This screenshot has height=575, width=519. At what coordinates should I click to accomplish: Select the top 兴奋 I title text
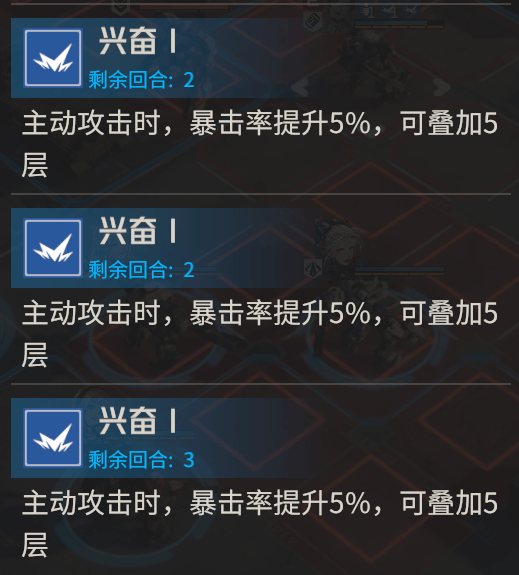pos(138,41)
